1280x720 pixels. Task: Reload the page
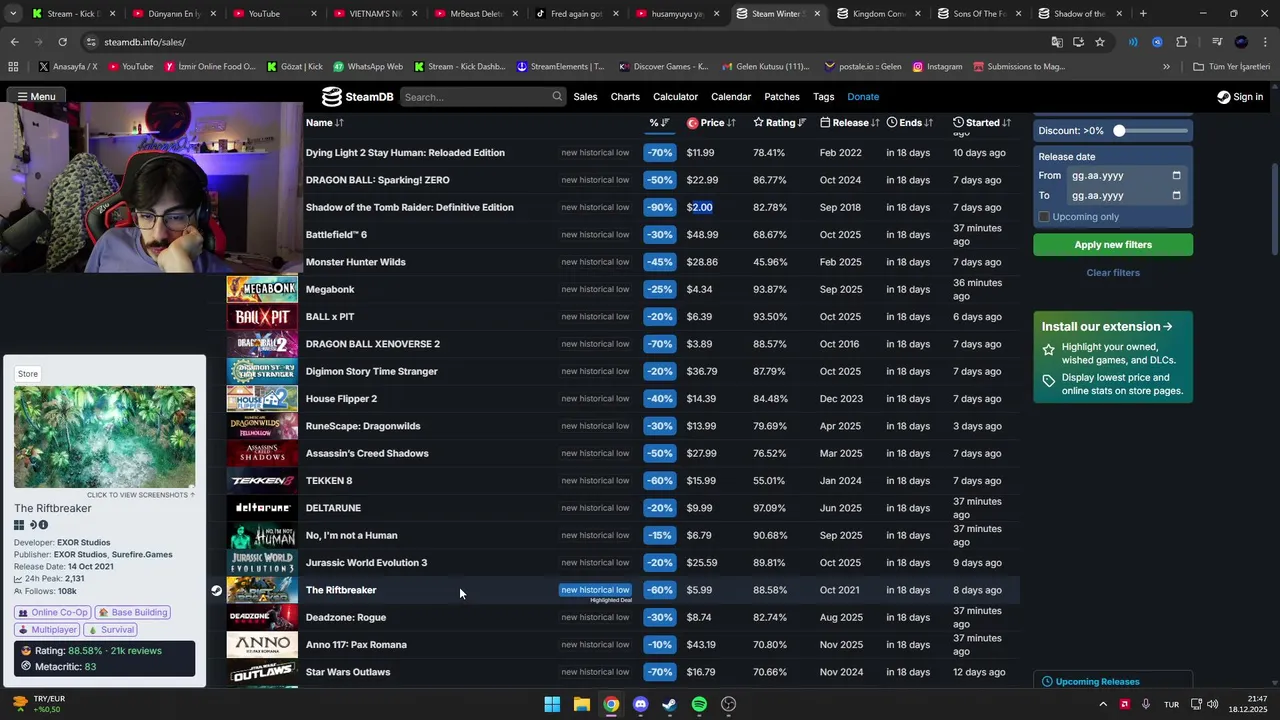pyautogui.click(x=62, y=42)
